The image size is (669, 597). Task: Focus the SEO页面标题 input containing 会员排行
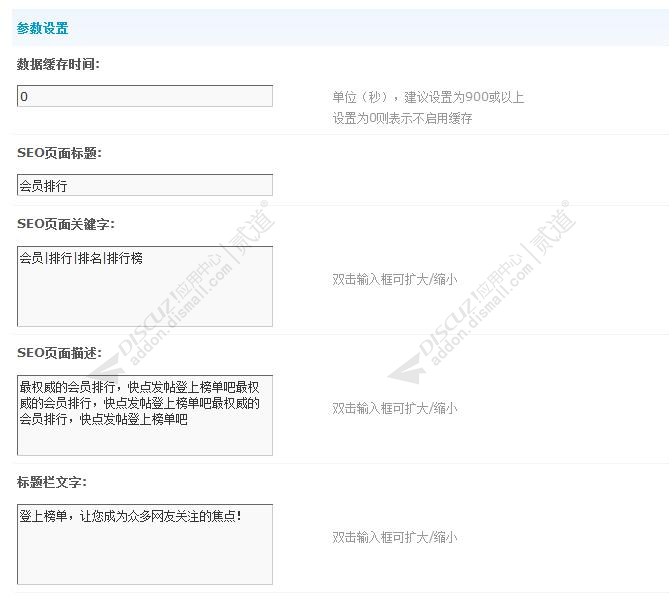145,185
